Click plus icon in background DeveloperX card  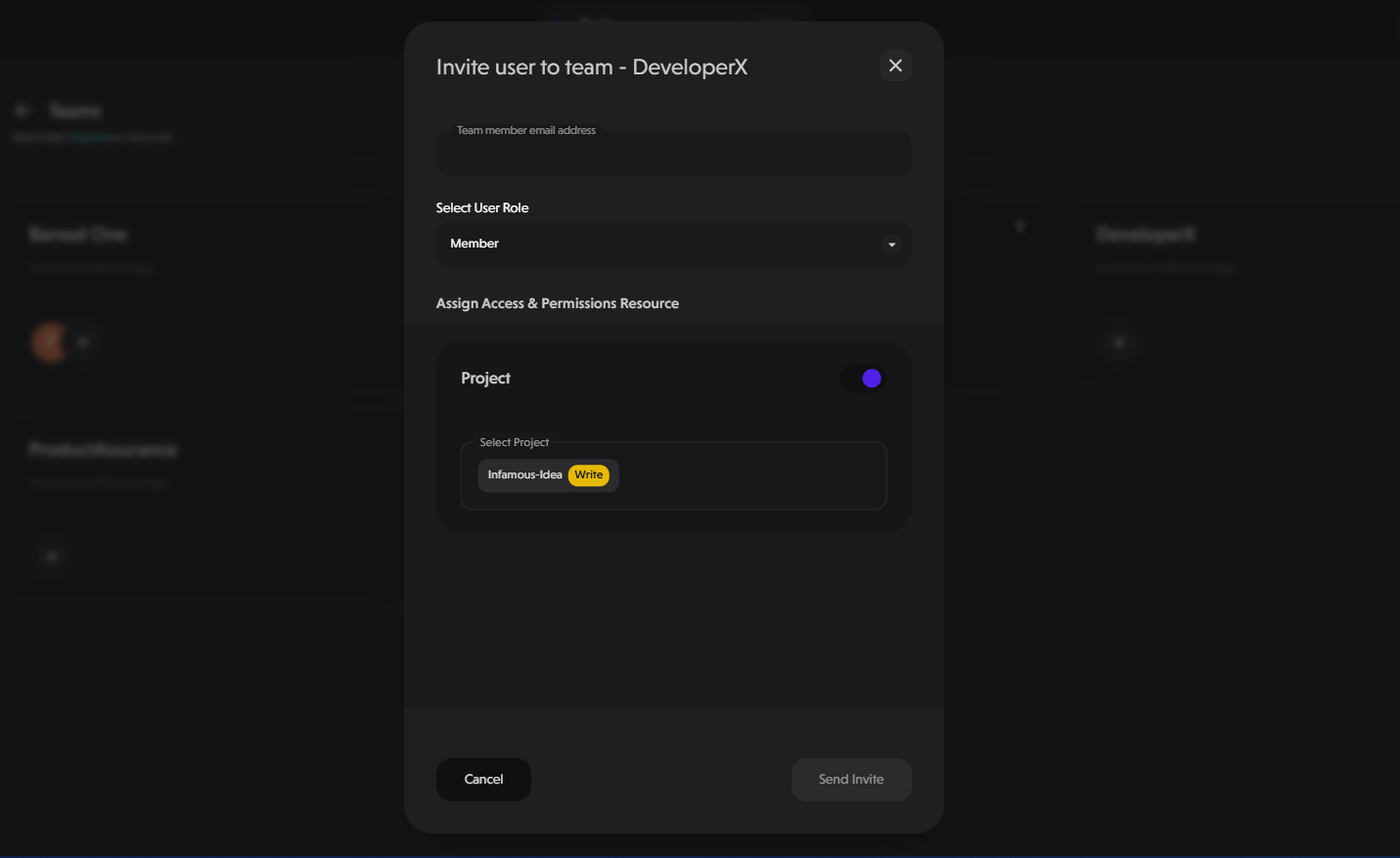[x=1119, y=342]
